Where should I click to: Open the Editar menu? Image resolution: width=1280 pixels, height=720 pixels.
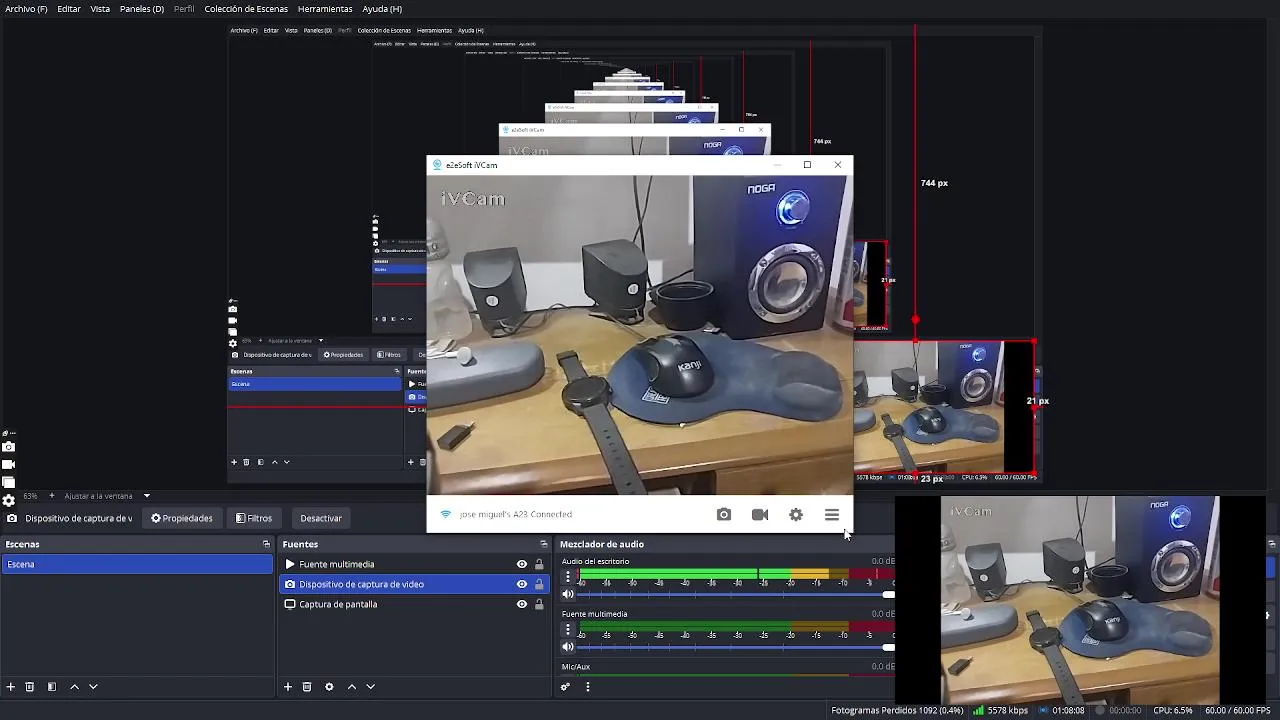(x=69, y=9)
